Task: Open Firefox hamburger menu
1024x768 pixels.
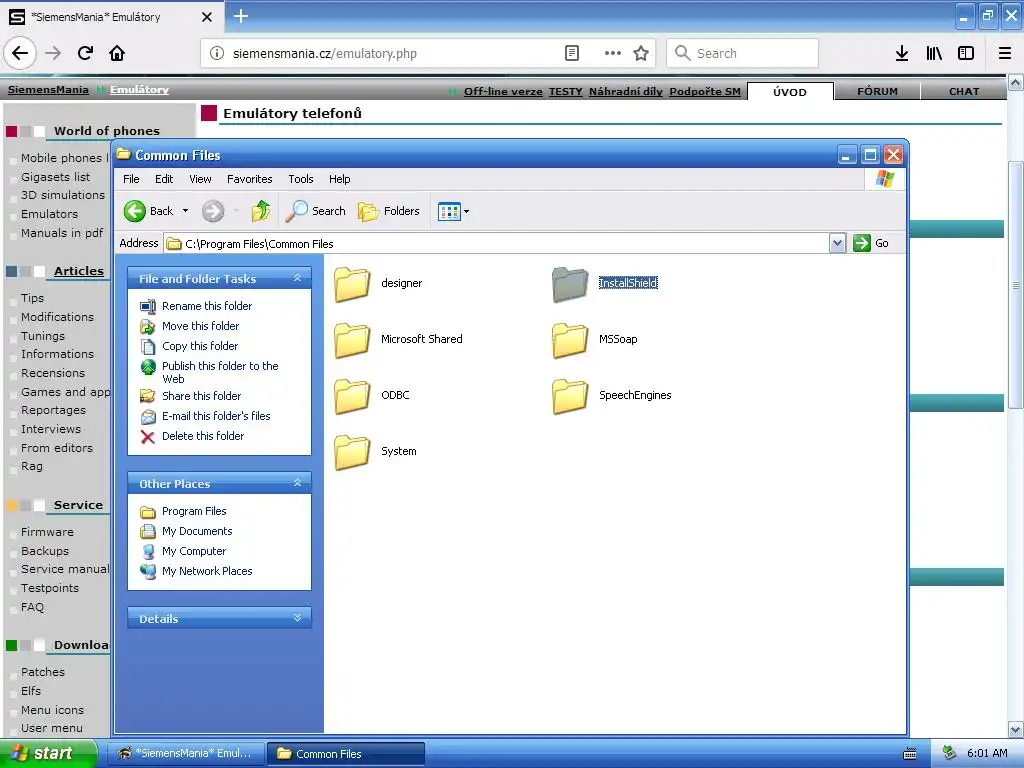Action: pyautogui.click(x=1005, y=53)
